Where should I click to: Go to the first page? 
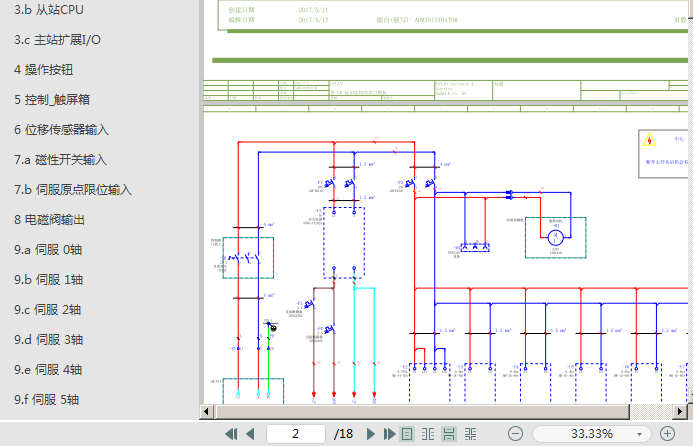click(231, 434)
